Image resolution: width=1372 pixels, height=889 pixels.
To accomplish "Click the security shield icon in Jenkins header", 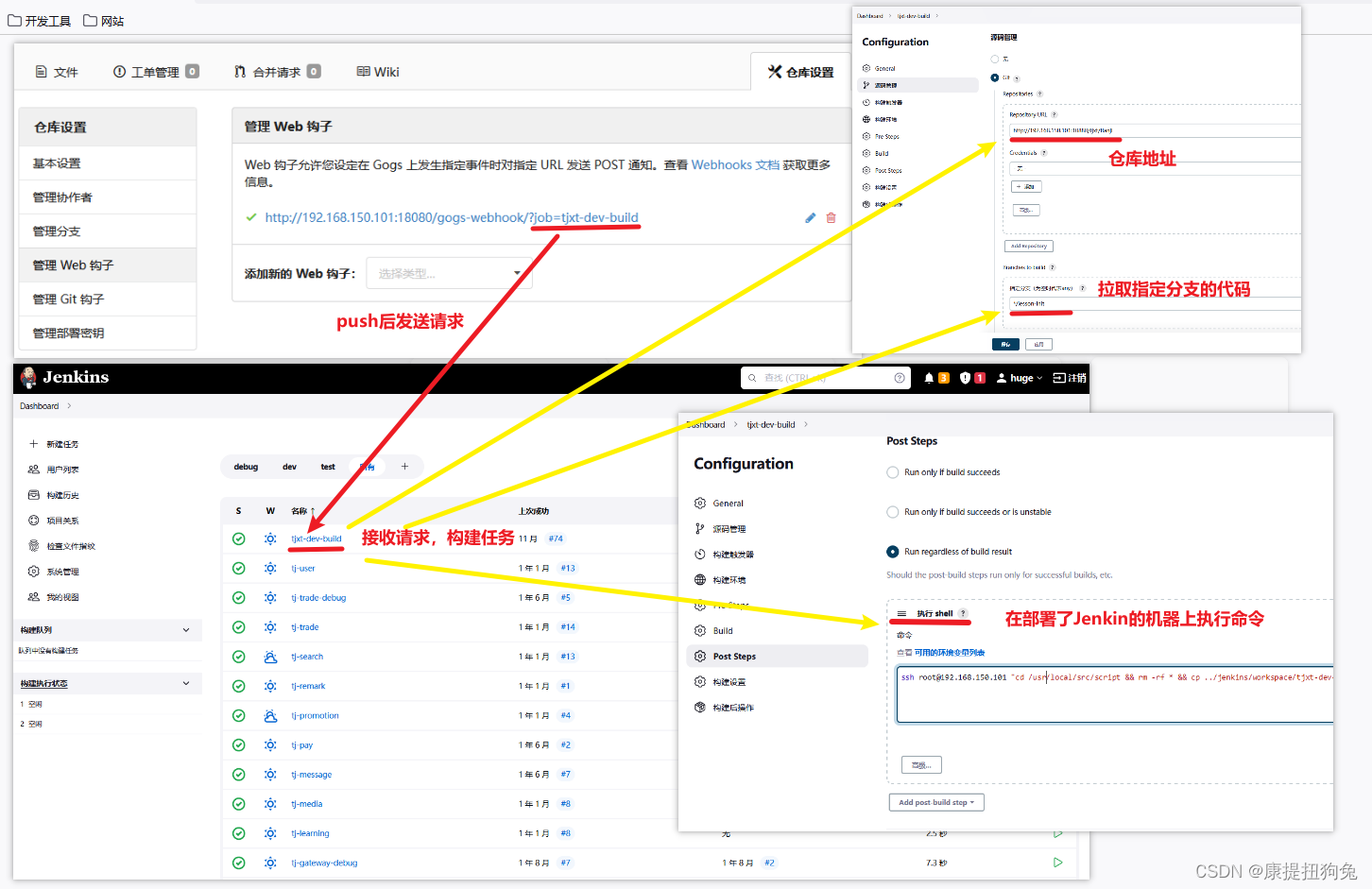I will [x=965, y=378].
